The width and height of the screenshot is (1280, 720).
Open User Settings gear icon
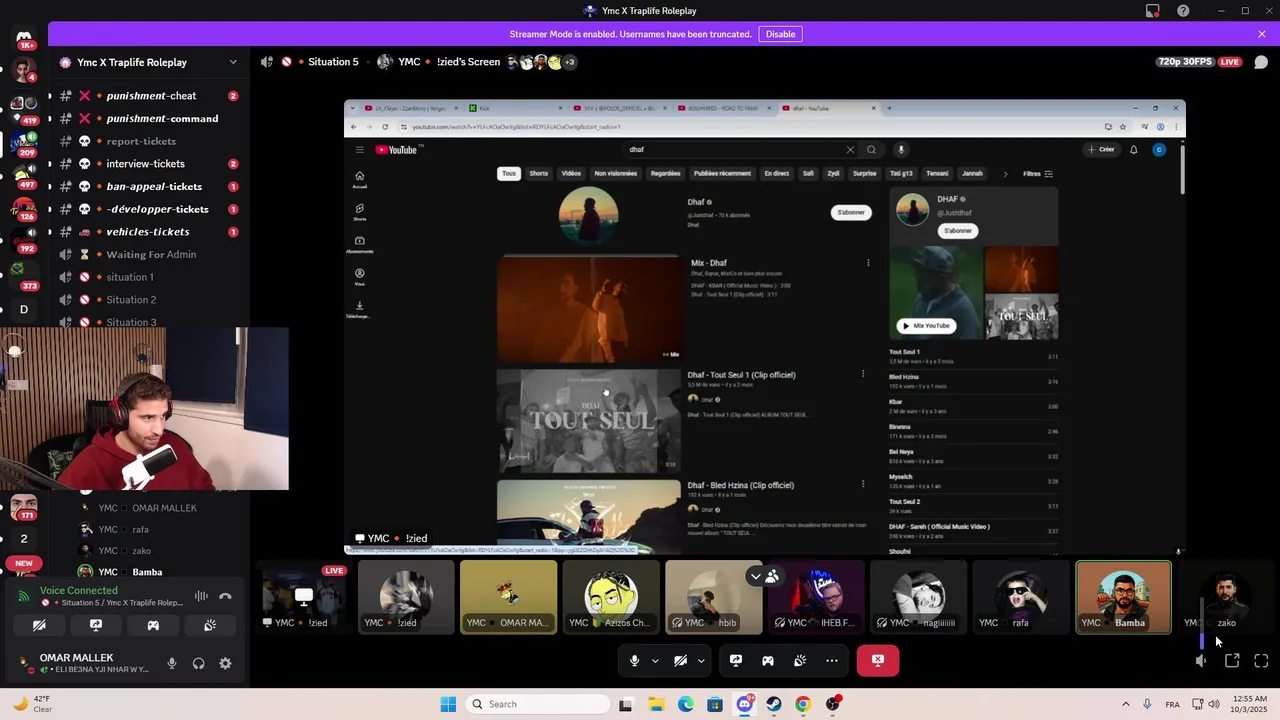225,663
